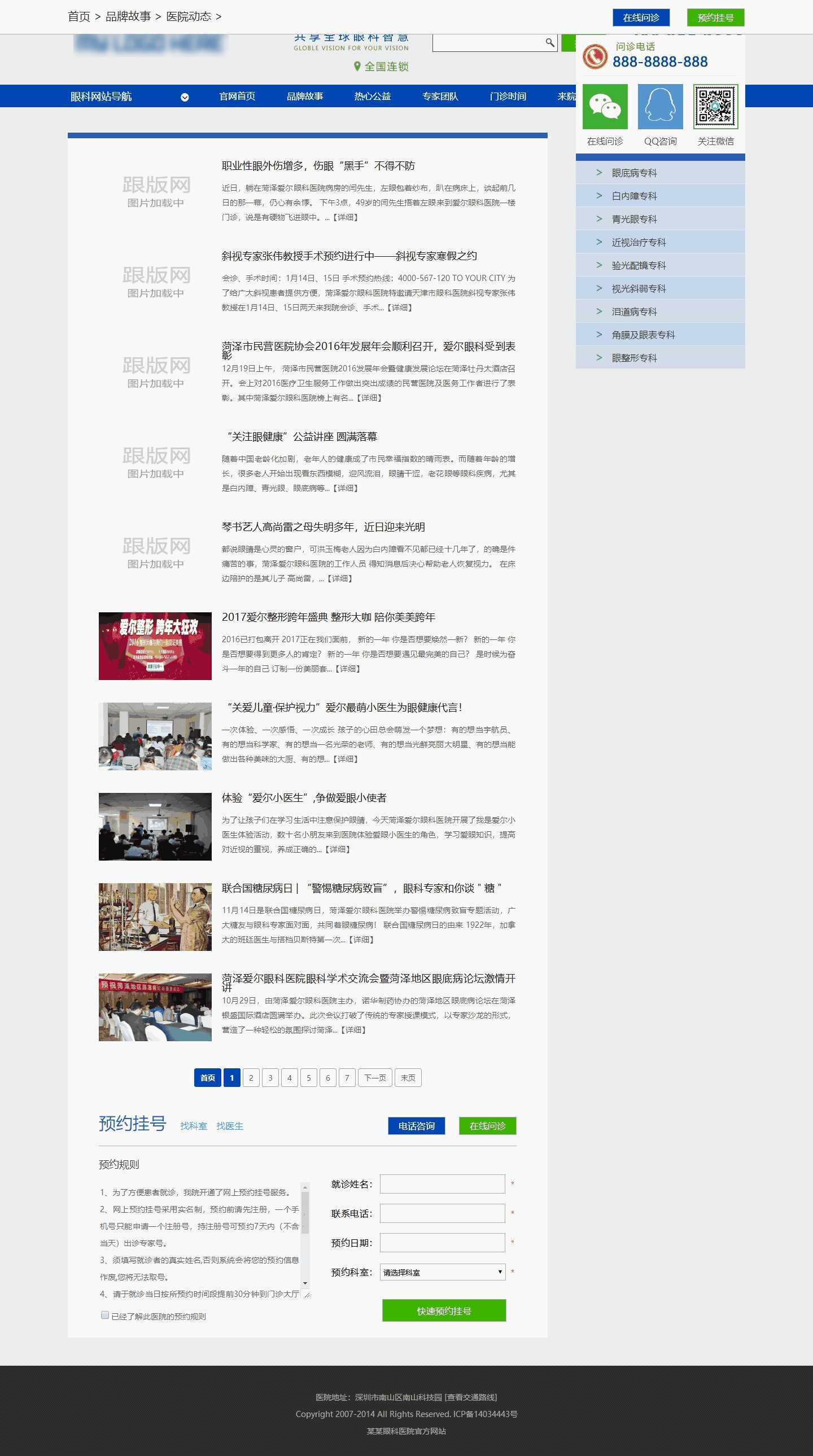This screenshot has height=1456, width=813.
Task: Click the 首页 breadcrumb link
Action: [x=79, y=17]
